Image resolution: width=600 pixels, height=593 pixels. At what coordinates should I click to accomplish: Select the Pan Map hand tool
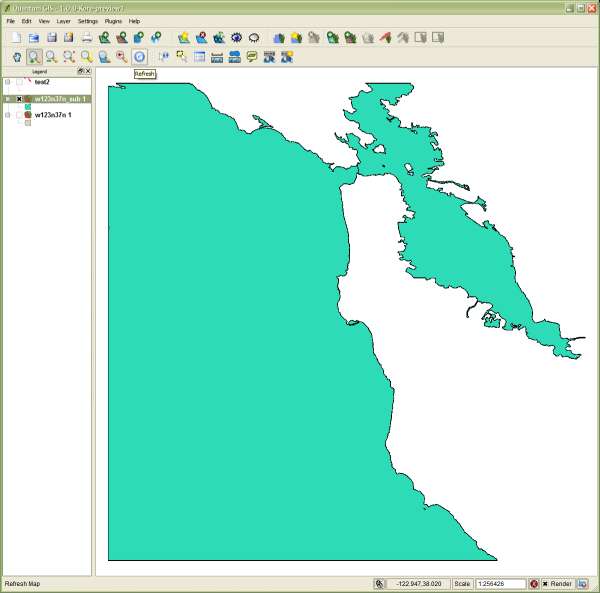(17, 57)
